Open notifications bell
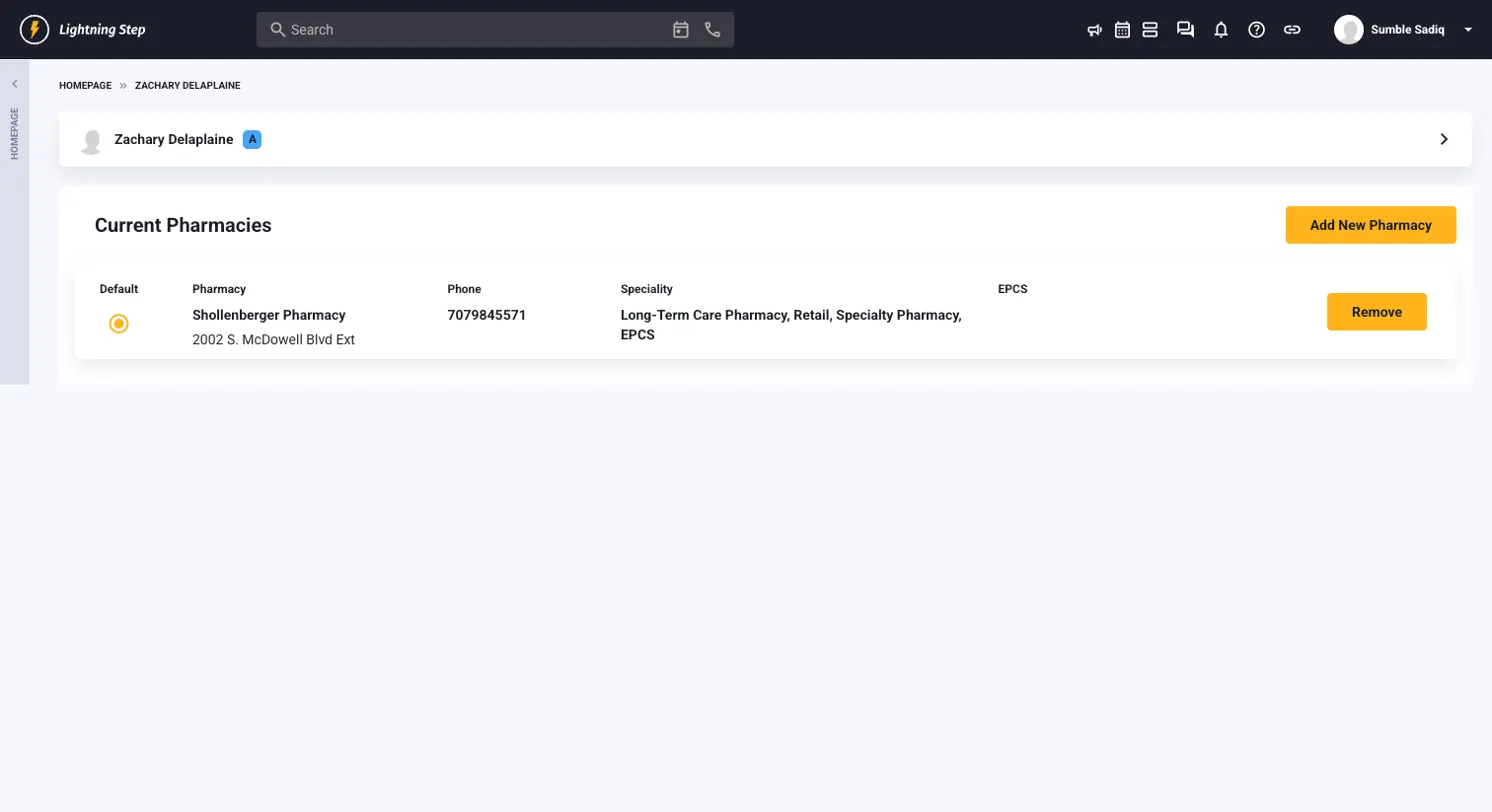This screenshot has width=1492, height=812. 1221,30
